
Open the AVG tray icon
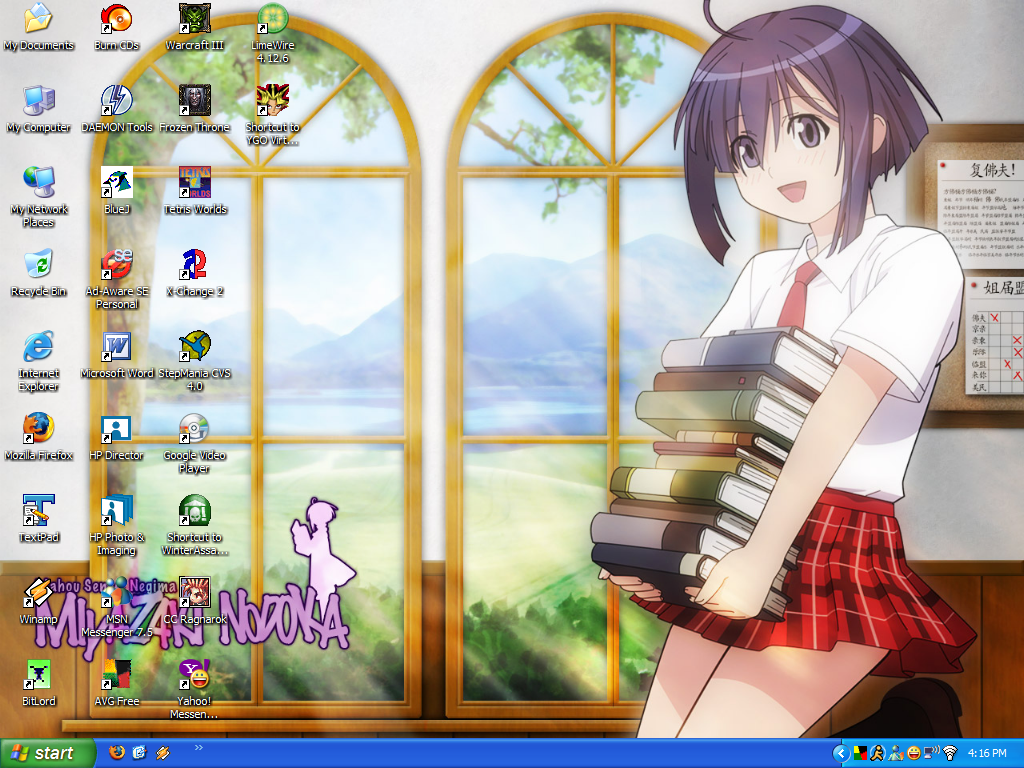(860, 754)
